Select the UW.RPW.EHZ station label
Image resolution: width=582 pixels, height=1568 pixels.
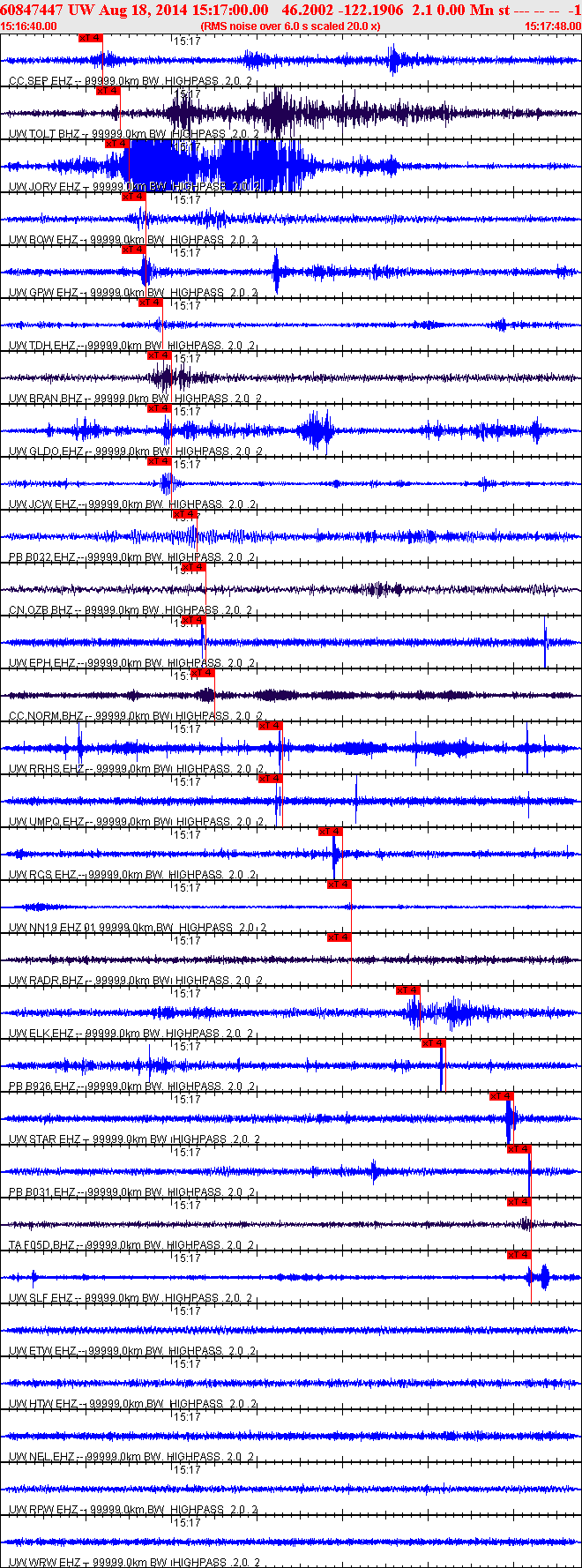pyautogui.click(x=44, y=1510)
